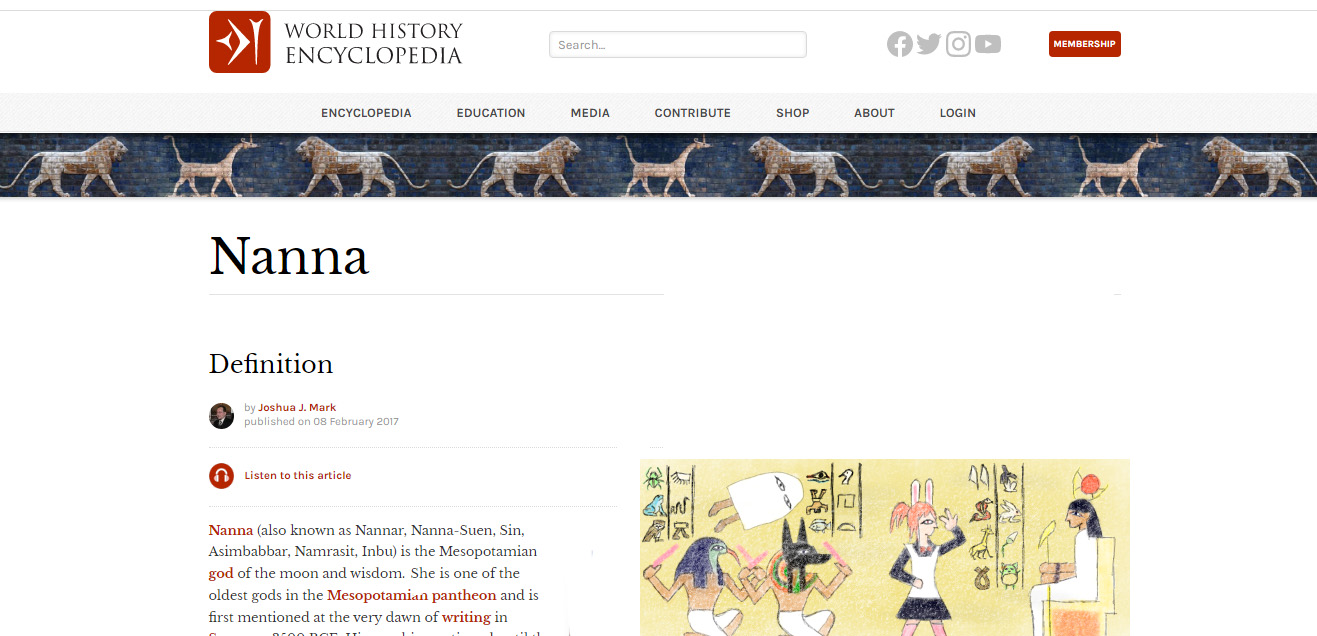This screenshot has height=636, width=1317.
Task: Open the About menu
Action: (x=874, y=113)
